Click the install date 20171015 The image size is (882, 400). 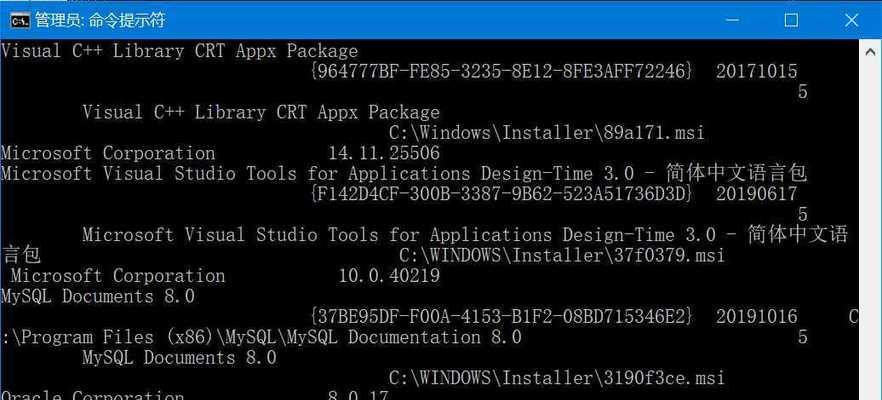point(757,71)
